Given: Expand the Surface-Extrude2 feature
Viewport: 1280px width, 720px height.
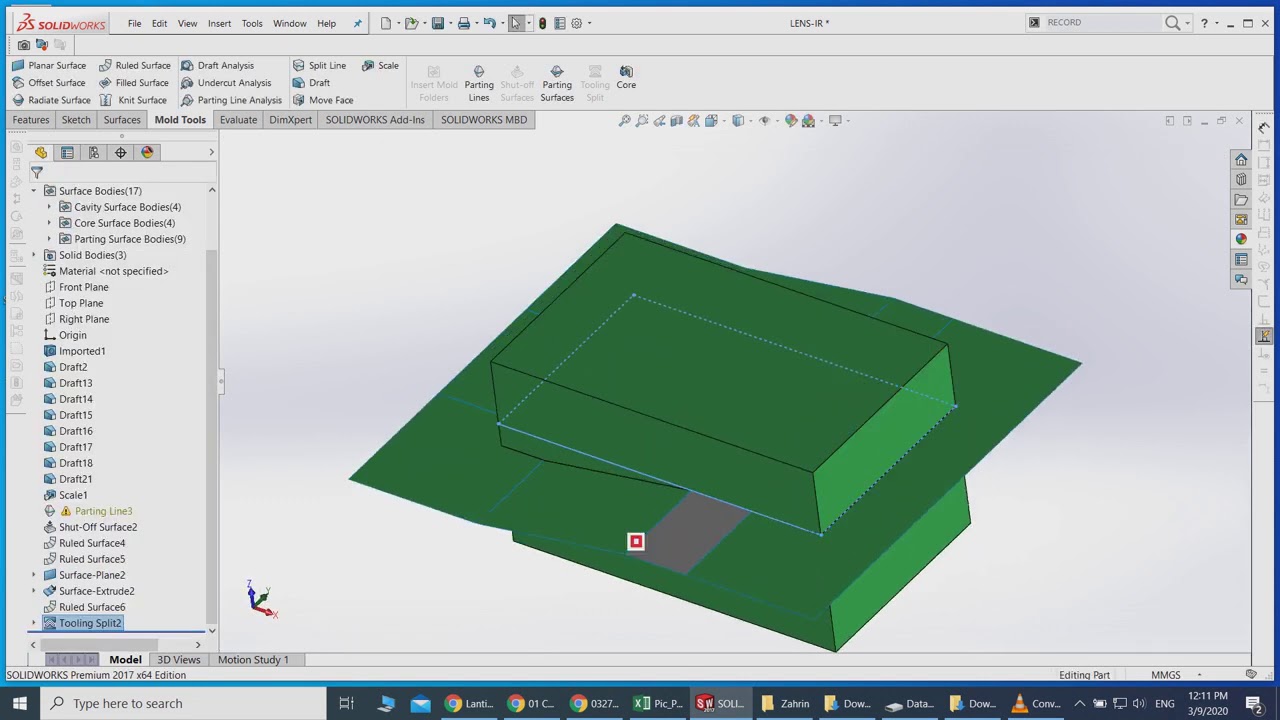Looking at the screenshot, I should click(x=34, y=591).
